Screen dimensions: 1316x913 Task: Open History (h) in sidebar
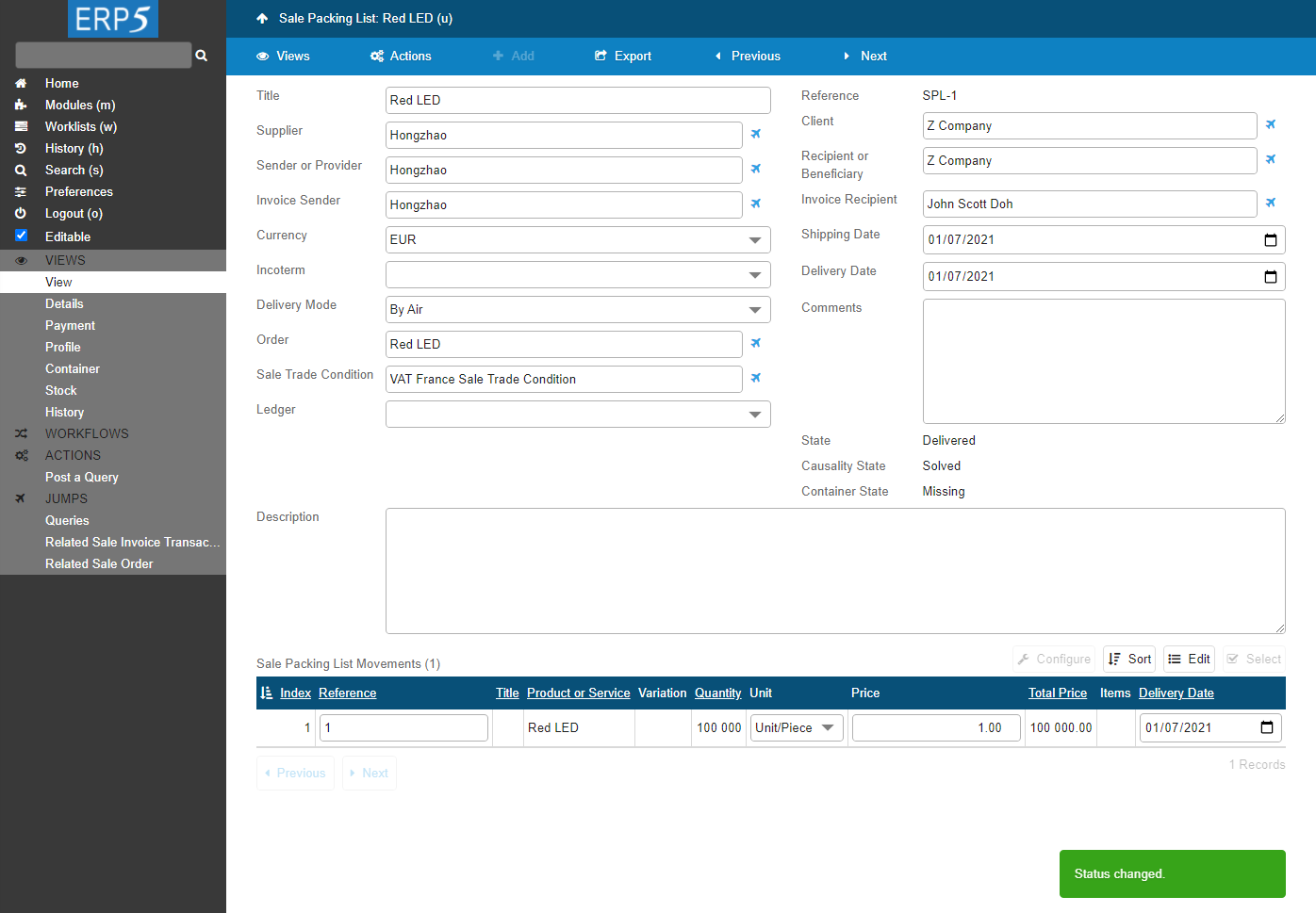[74, 148]
